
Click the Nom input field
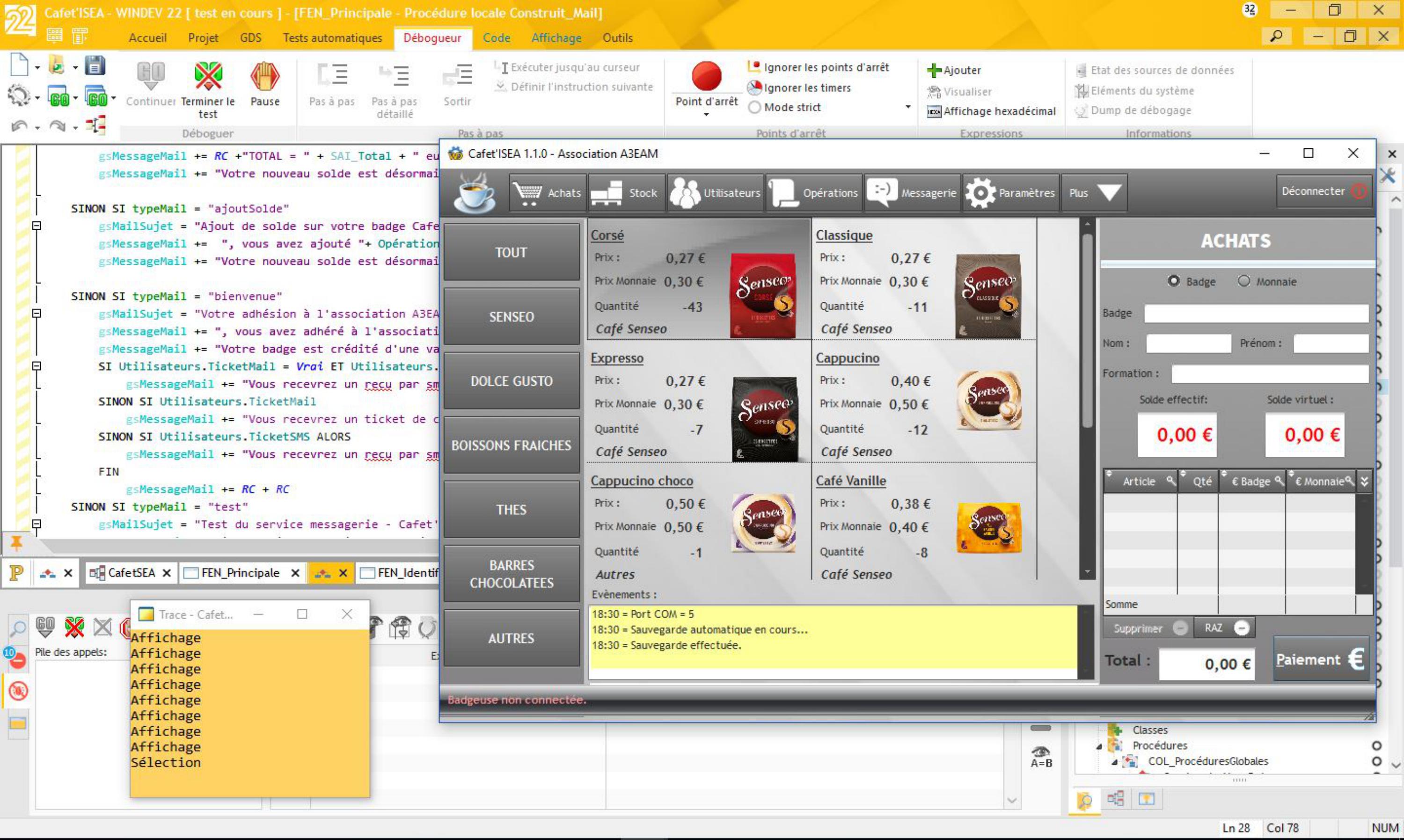(1188, 343)
